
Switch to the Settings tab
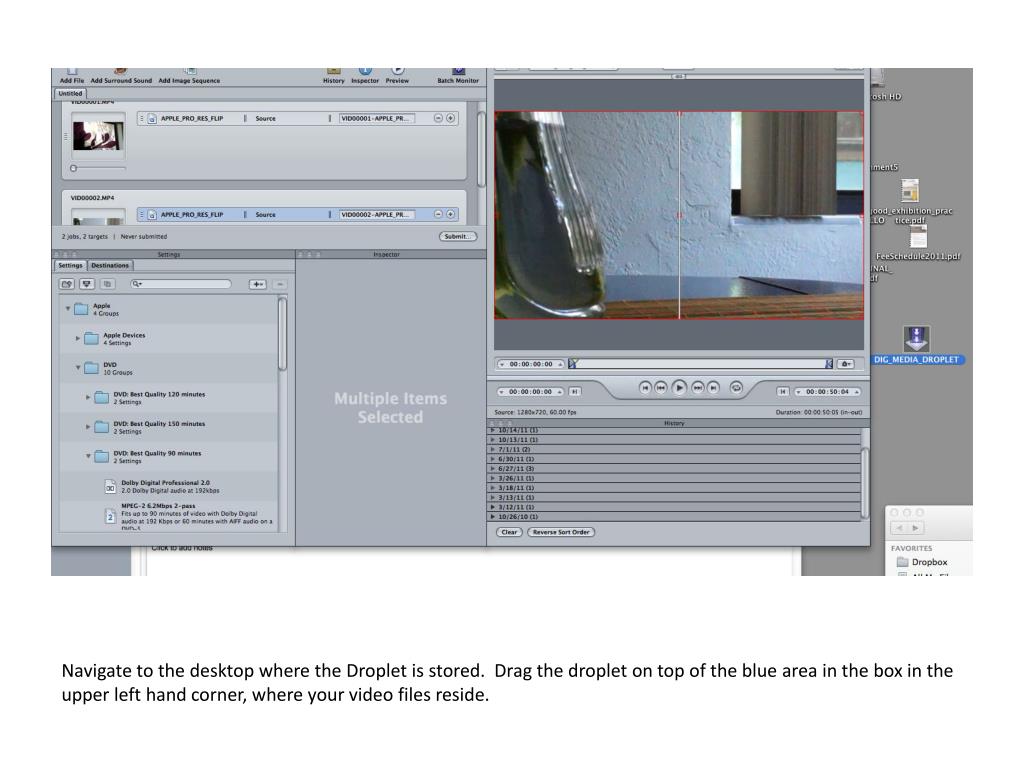coord(71,265)
